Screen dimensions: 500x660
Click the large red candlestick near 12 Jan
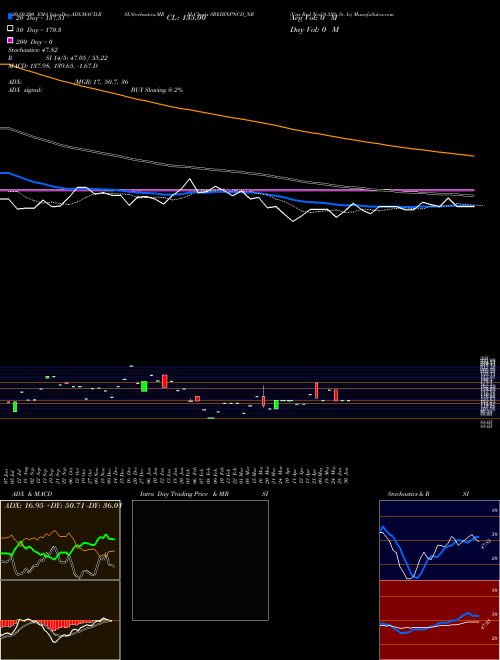point(165,381)
